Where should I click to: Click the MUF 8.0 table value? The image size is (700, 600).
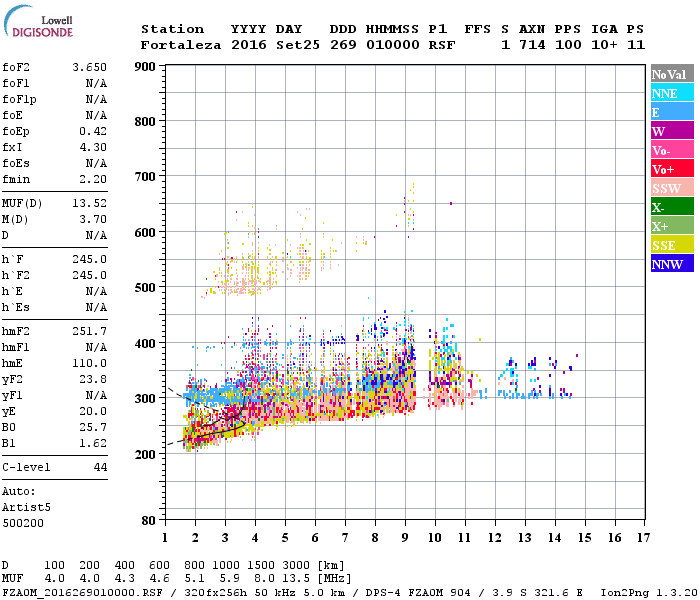point(265,579)
